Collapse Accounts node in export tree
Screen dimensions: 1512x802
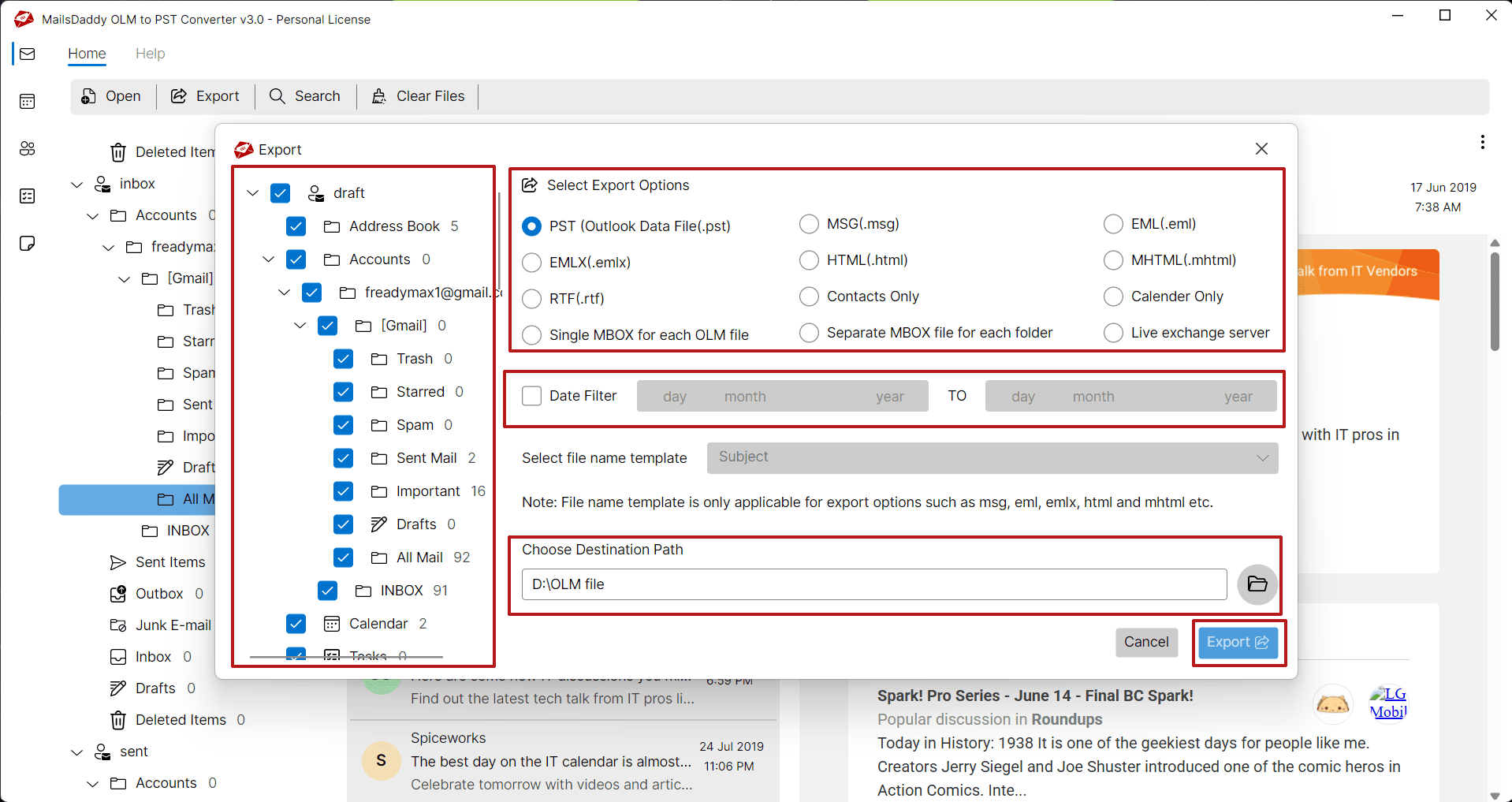pyautogui.click(x=268, y=259)
